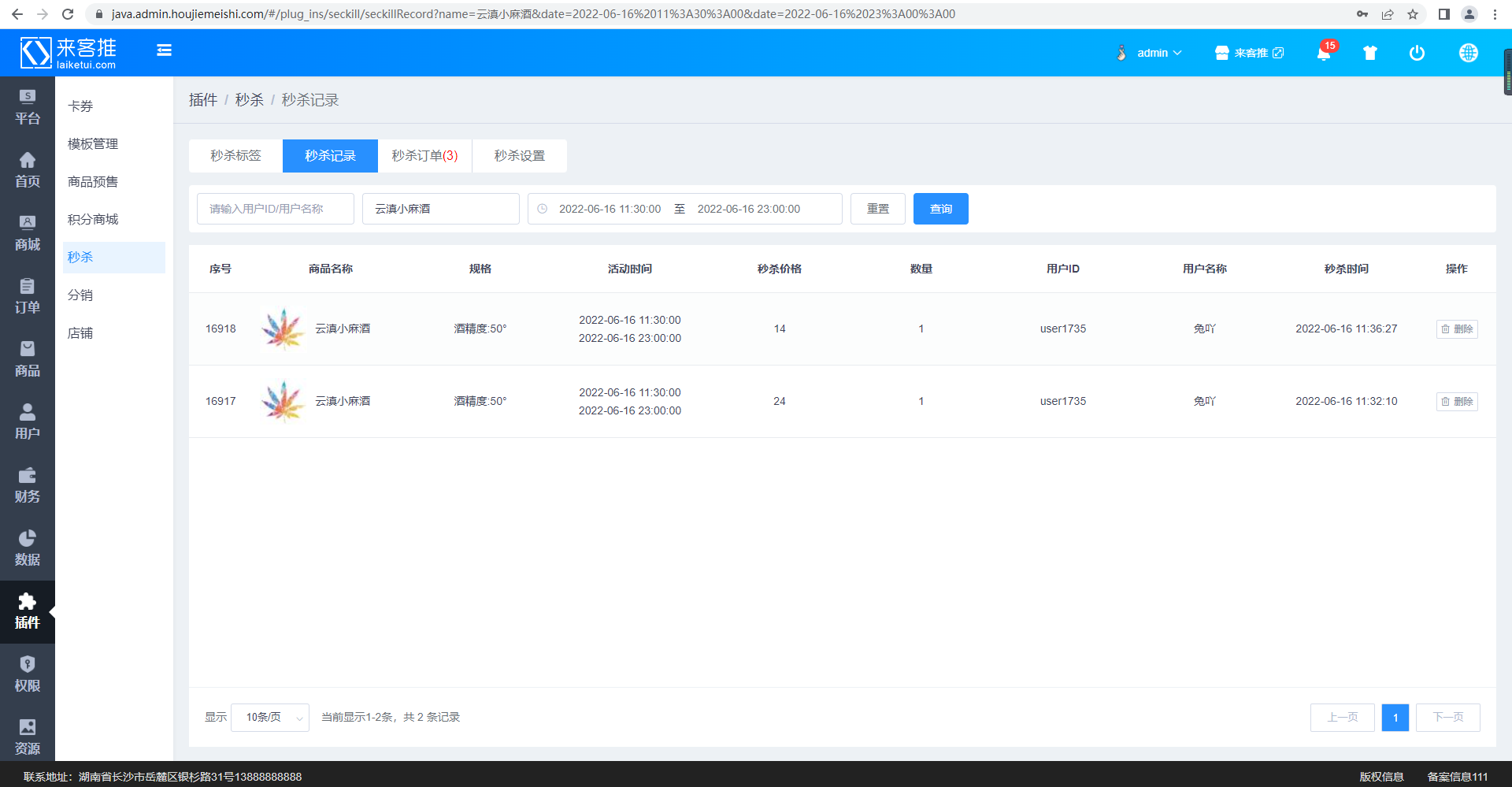This screenshot has width=1512, height=787.
Task: Go back in browser history
Action: coord(17,14)
